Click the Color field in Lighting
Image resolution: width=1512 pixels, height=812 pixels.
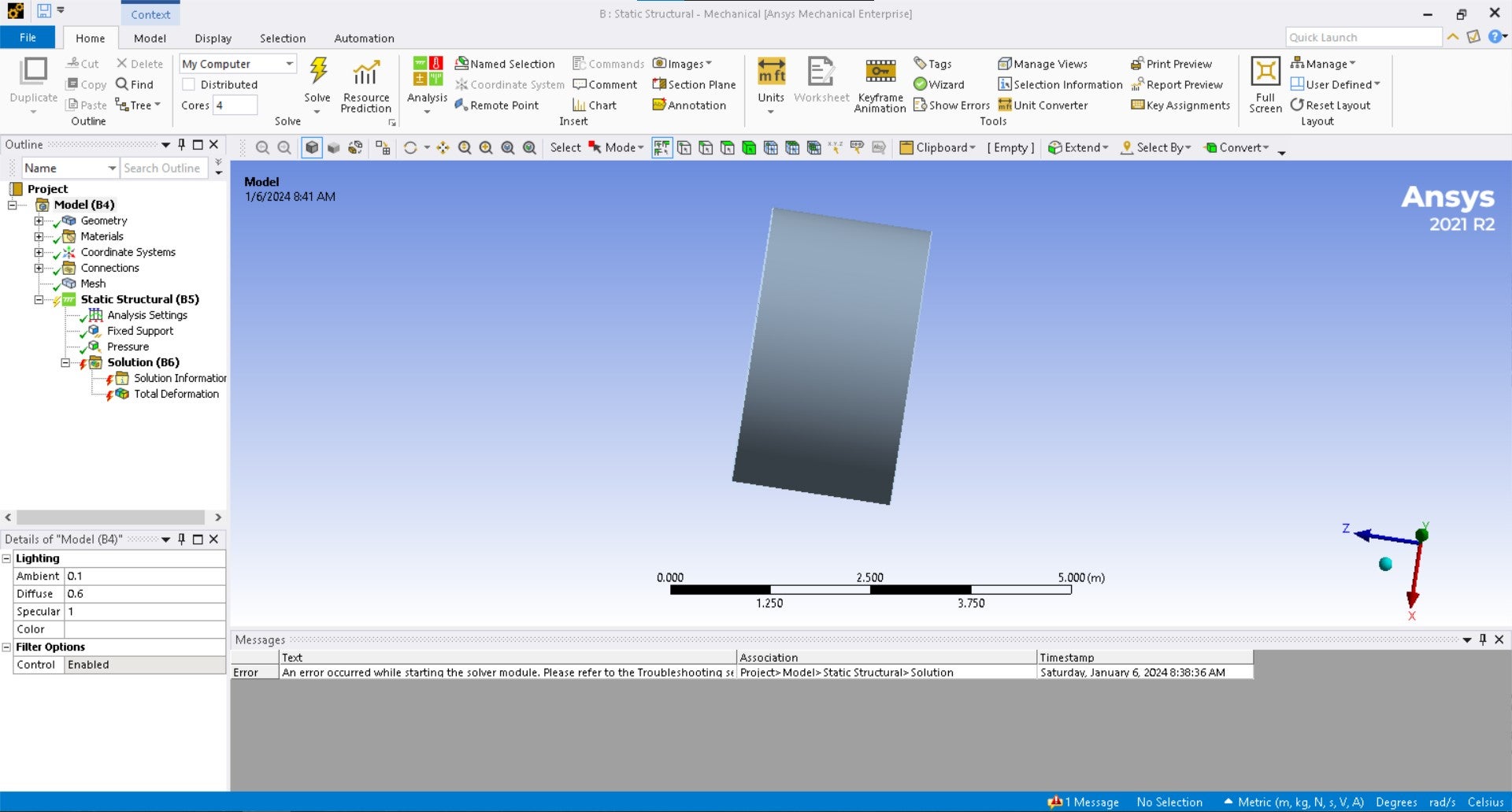[144, 629]
